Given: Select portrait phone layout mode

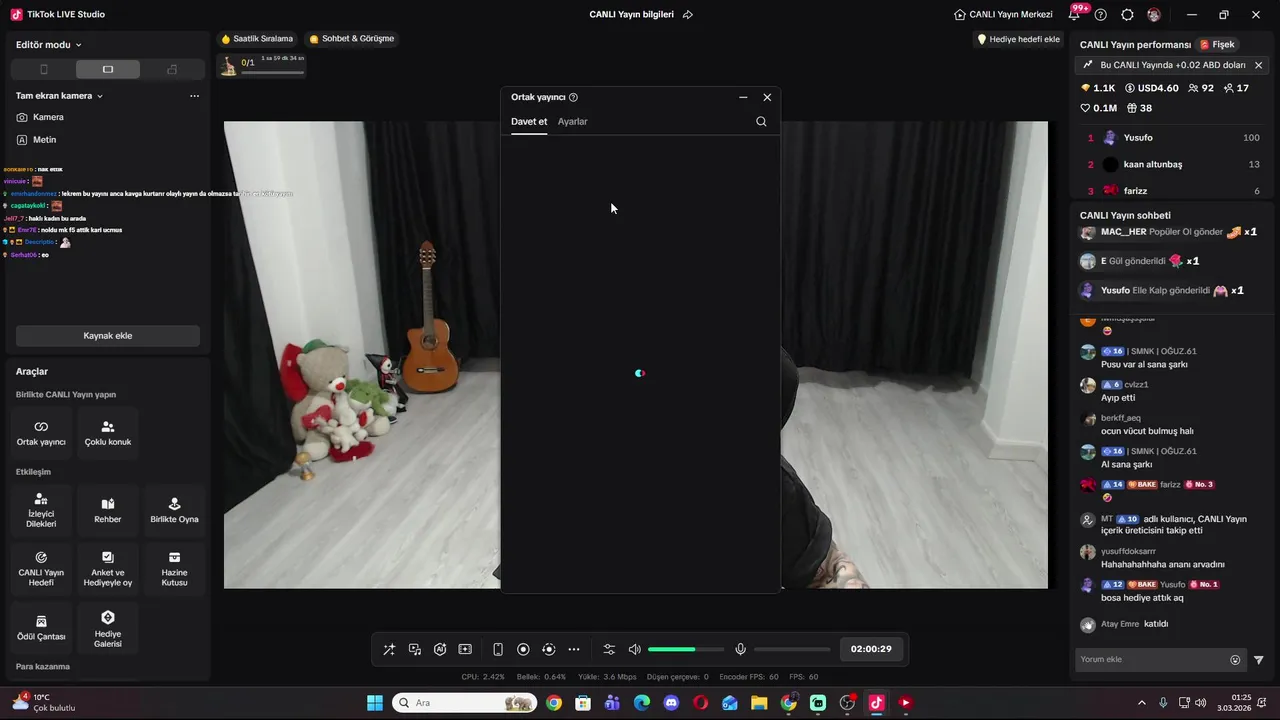Looking at the screenshot, I should [x=43, y=69].
